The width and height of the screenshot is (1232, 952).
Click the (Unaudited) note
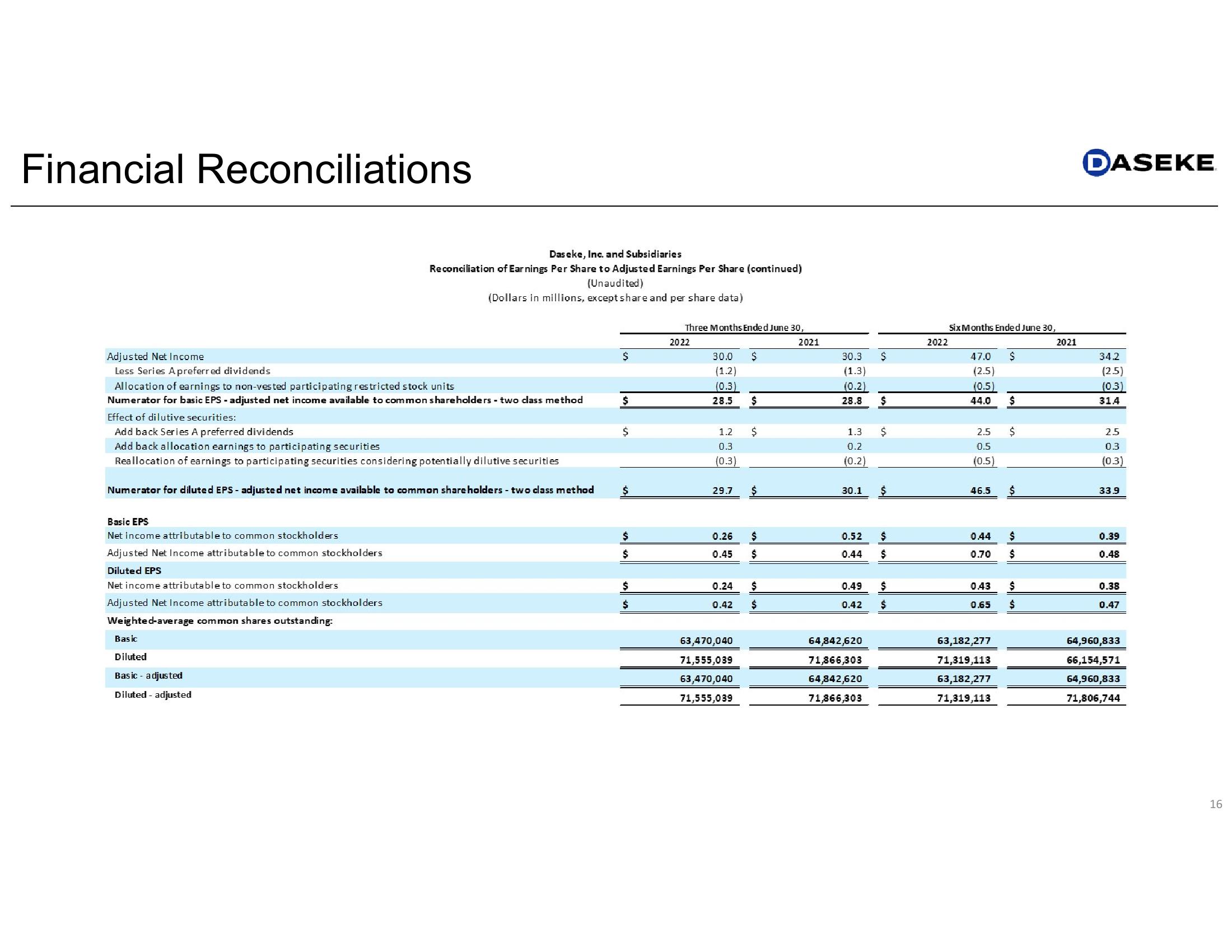[x=615, y=283]
